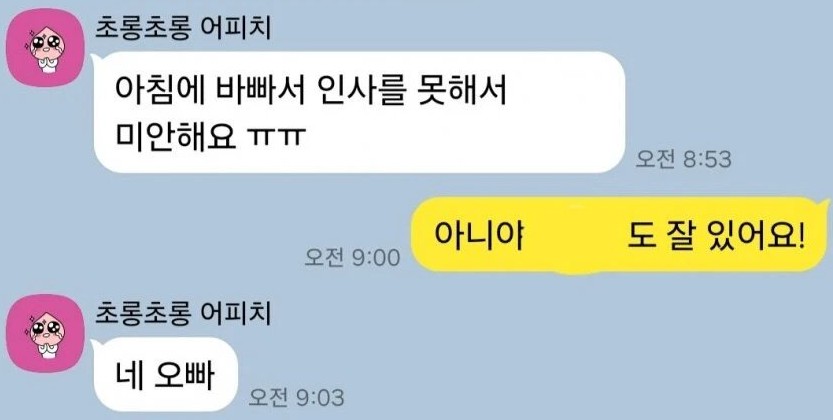Click the lower "초롱초롱 어피치" sender name
This screenshot has height=420, width=833.
click(x=183, y=313)
